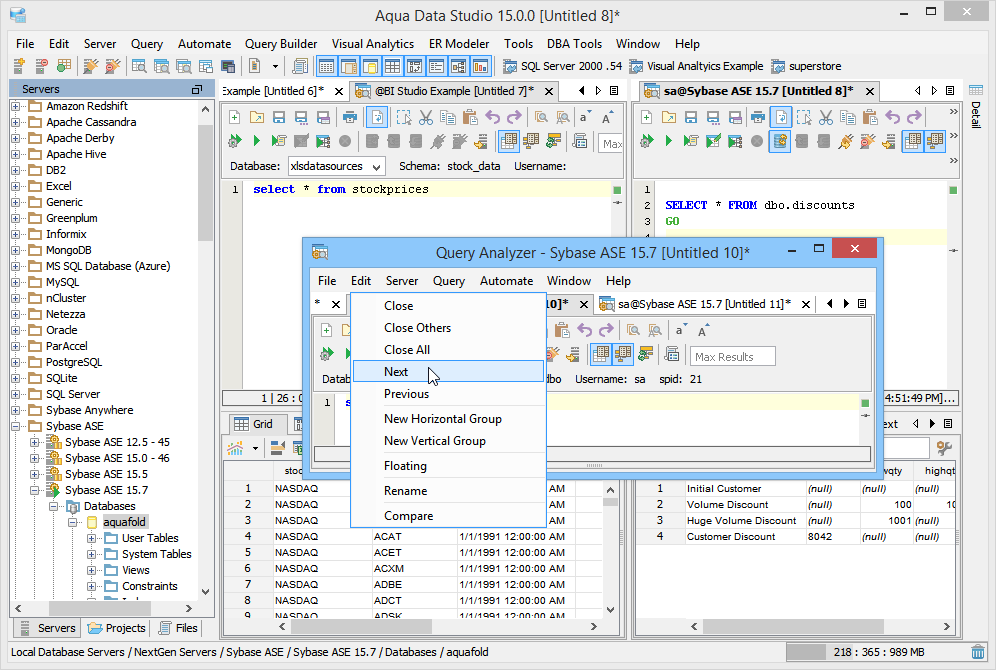Screen dimensions: 996x670
Task: Click the Undo arrow in the floating Query Analyzer toolbar
Action: pyautogui.click(x=583, y=329)
